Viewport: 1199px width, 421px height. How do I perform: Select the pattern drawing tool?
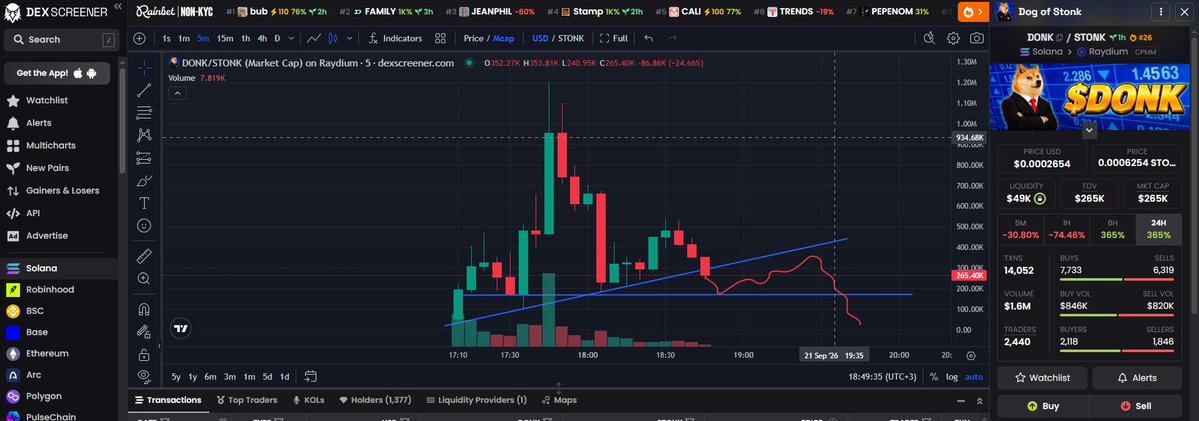[144, 135]
